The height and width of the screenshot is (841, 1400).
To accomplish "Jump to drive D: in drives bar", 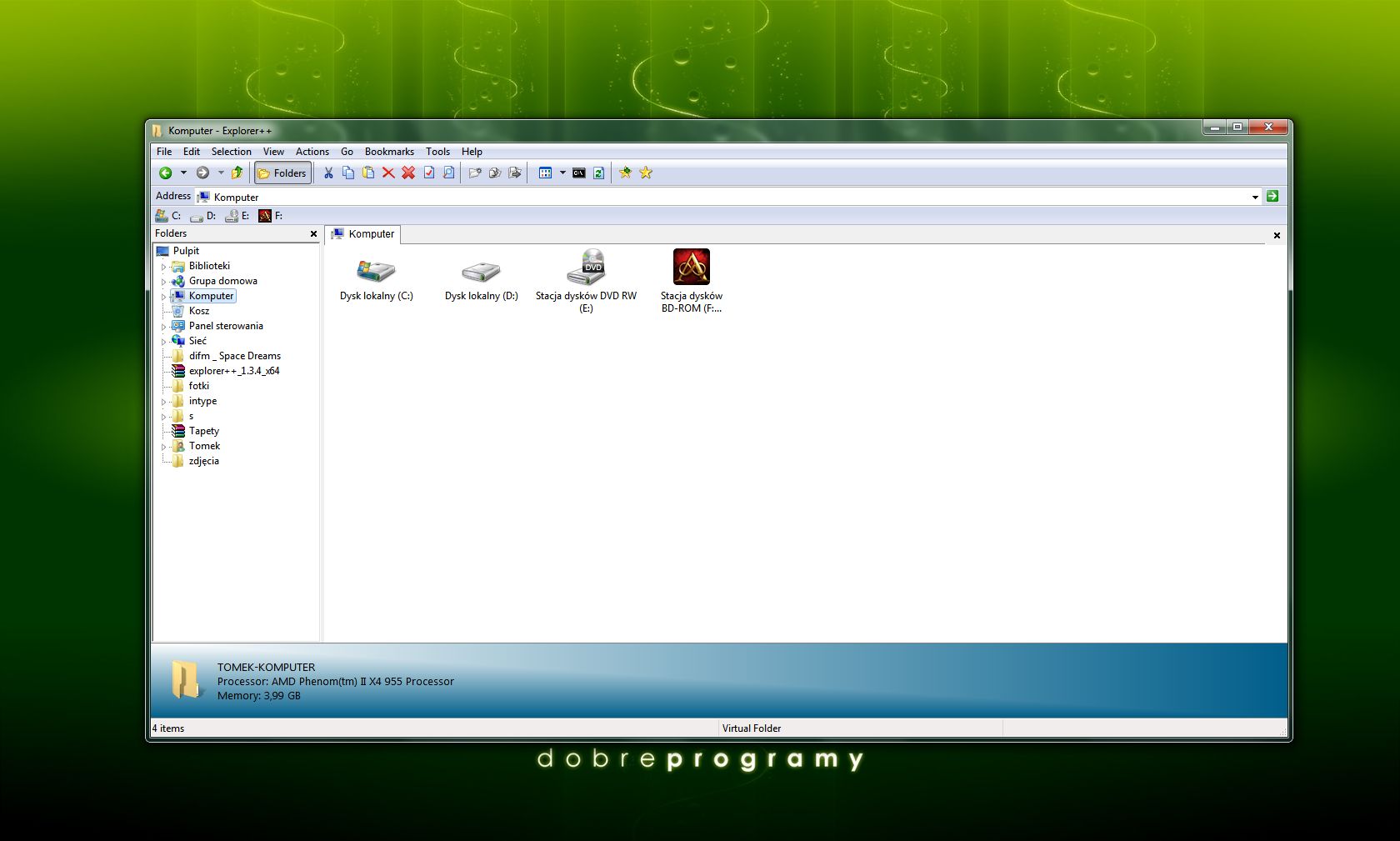I will click(x=202, y=216).
